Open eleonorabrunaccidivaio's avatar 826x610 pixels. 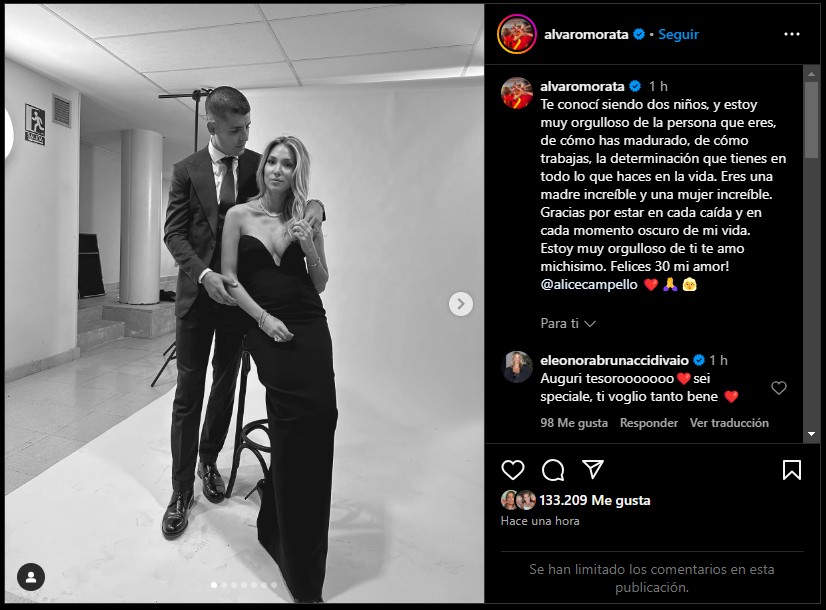[x=517, y=367]
